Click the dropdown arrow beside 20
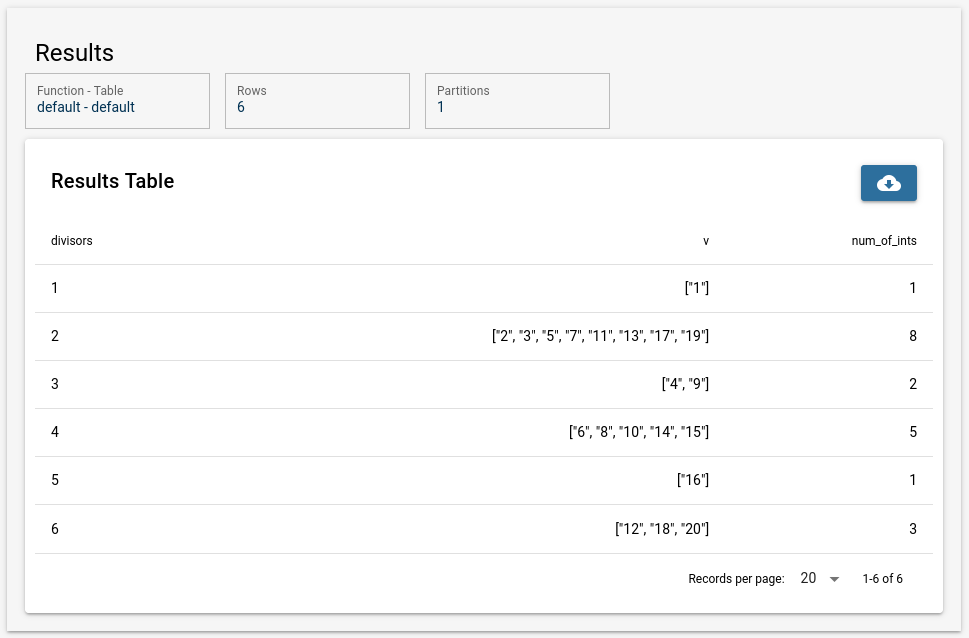Screen dimensions: 969x638 coord(834,580)
